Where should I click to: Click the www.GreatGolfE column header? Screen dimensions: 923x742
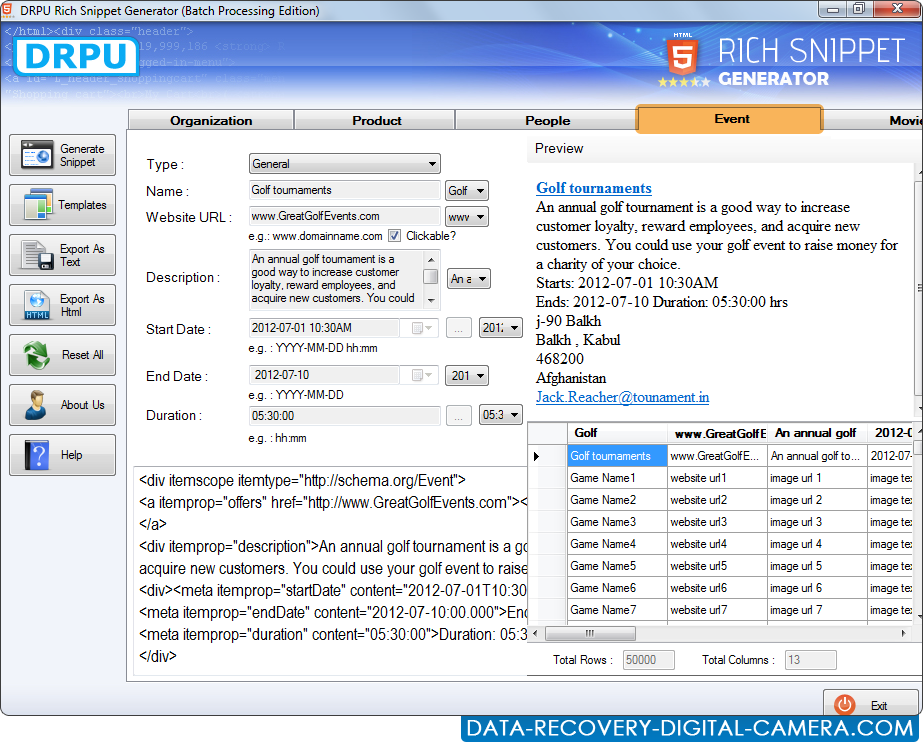tap(717, 433)
